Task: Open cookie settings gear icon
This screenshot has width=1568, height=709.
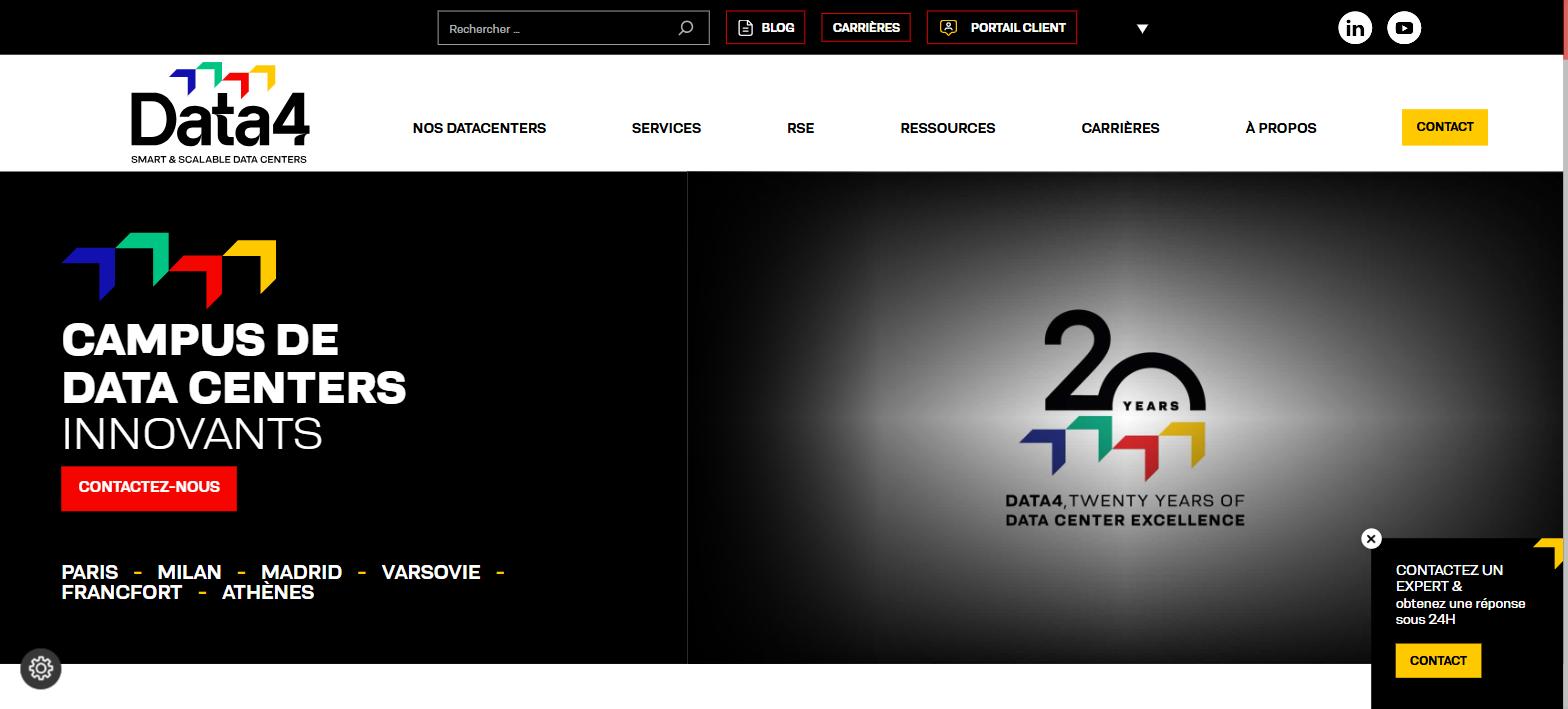Action: pyautogui.click(x=41, y=668)
